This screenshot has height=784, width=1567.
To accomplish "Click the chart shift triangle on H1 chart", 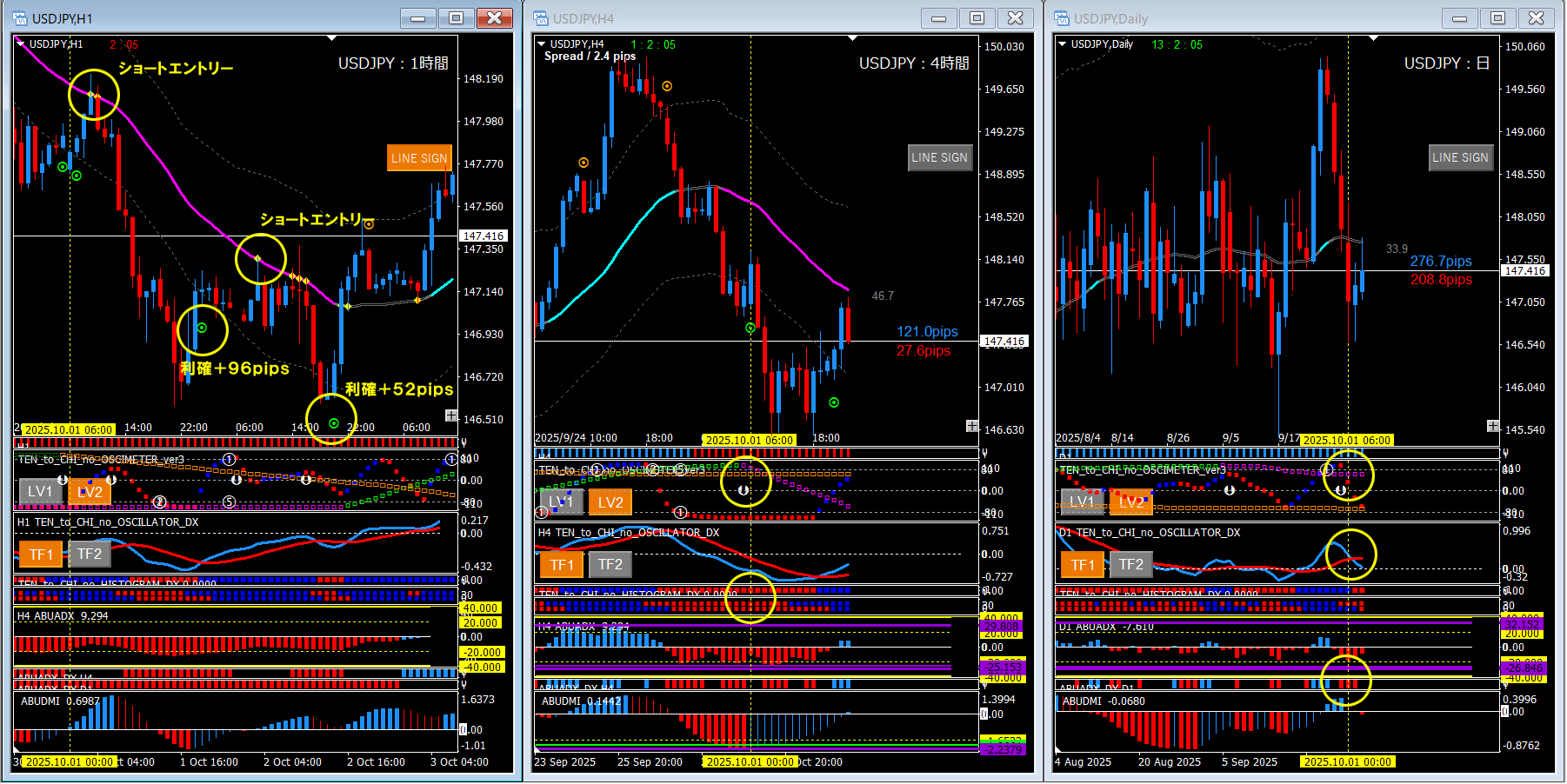I will tap(332, 38).
